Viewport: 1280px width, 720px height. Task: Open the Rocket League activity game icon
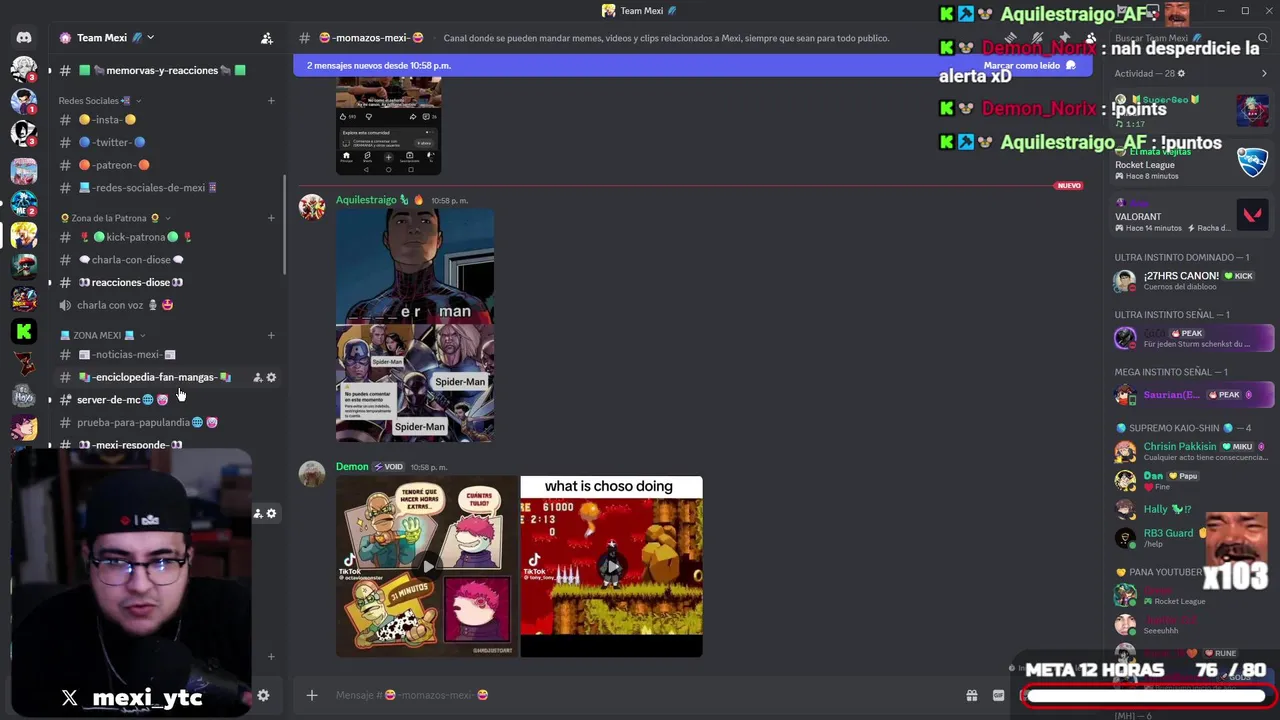point(1253,164)
